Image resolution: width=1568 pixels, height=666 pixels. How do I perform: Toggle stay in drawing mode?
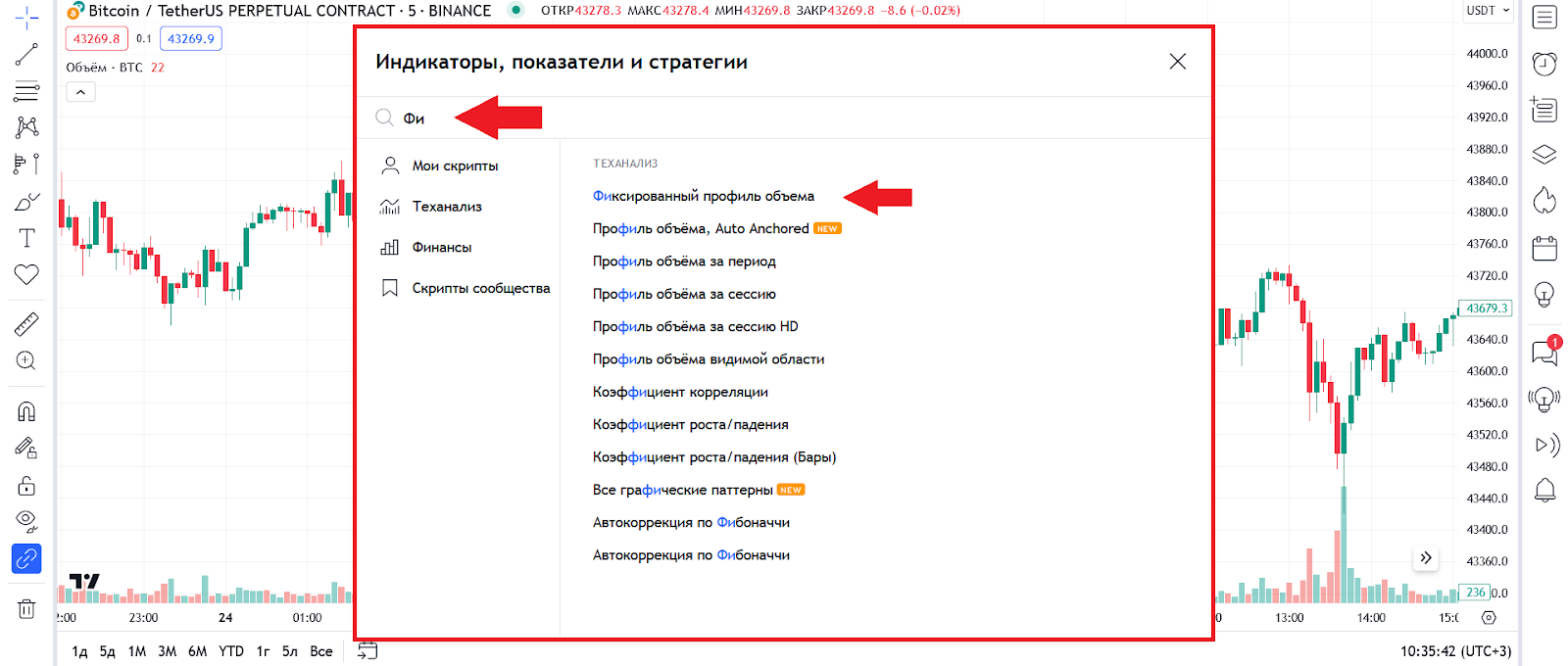coord(26,449)
